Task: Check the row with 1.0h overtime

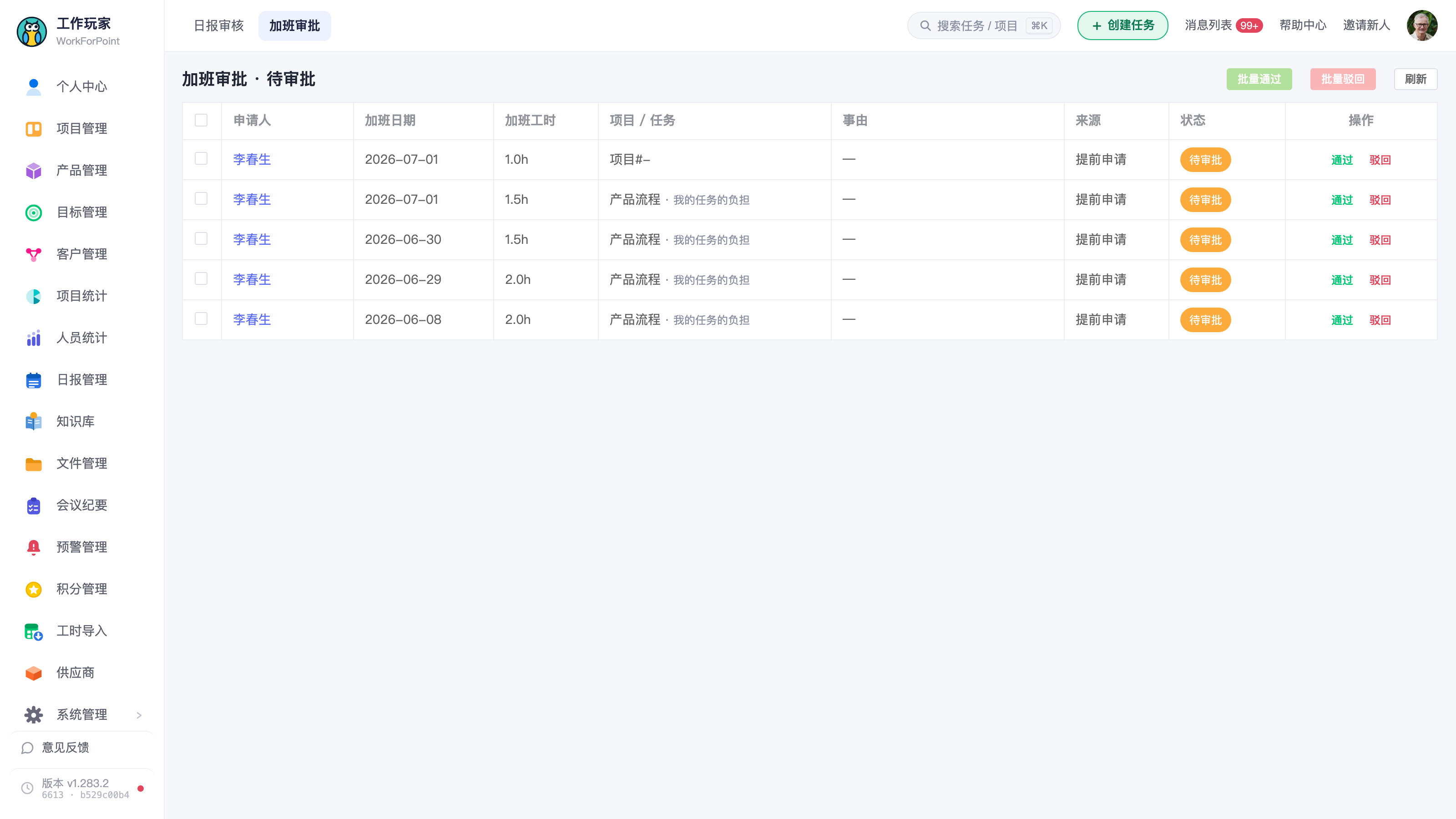Action: point(201,158)
